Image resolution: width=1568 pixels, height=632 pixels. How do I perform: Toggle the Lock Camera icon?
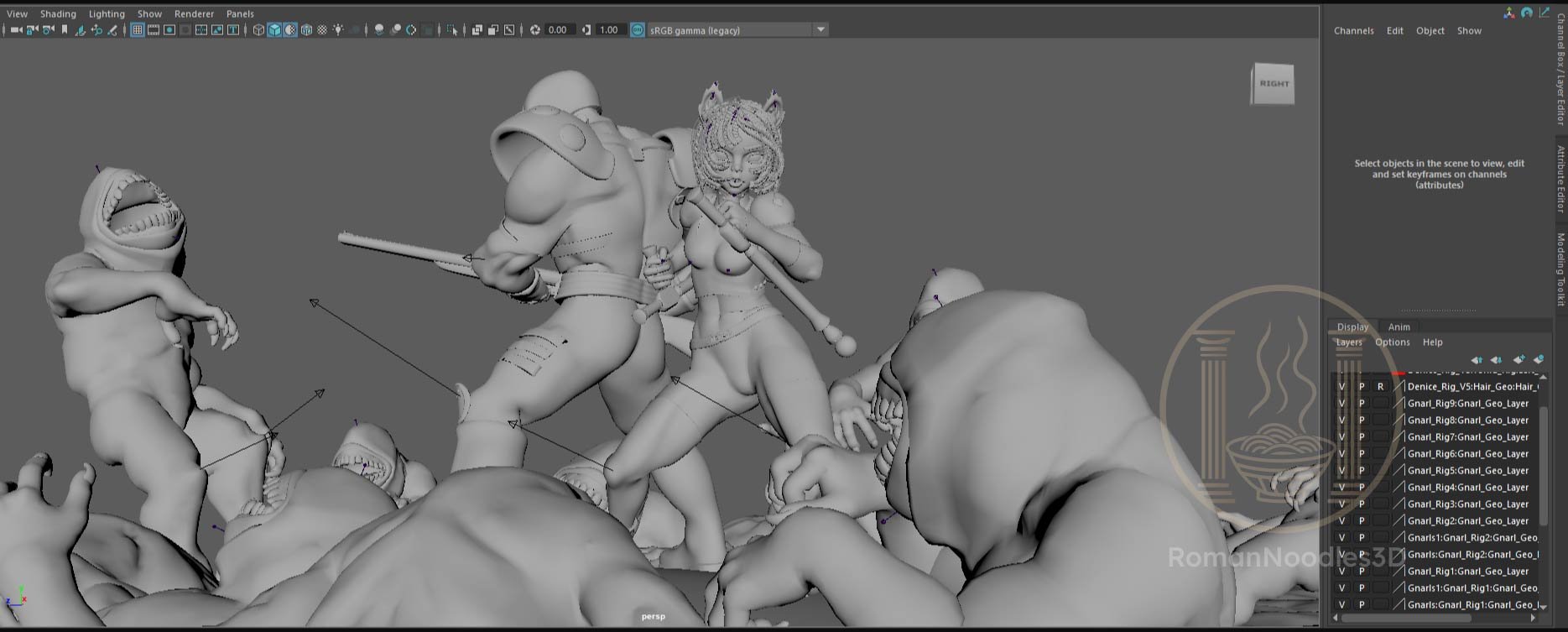32,29
